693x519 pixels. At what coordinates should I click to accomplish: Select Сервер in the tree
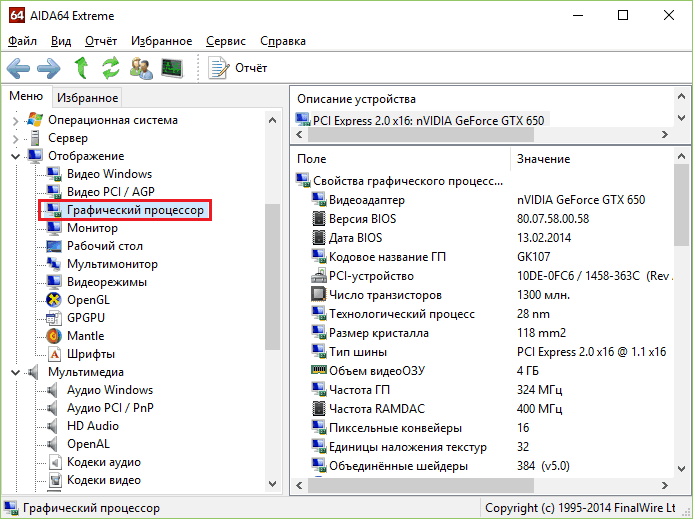pos(68,138)
